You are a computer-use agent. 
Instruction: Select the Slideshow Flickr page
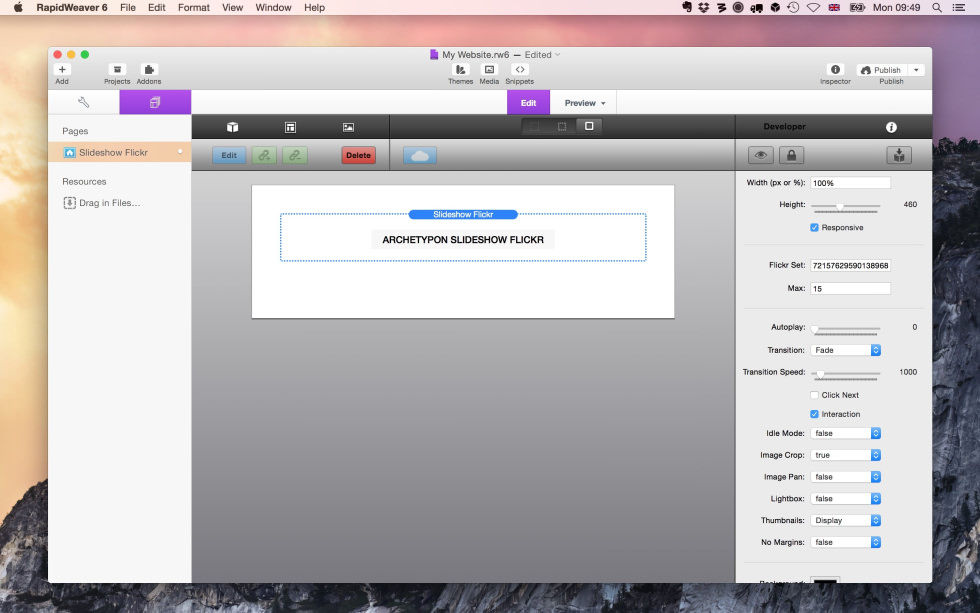click(119, 152)
